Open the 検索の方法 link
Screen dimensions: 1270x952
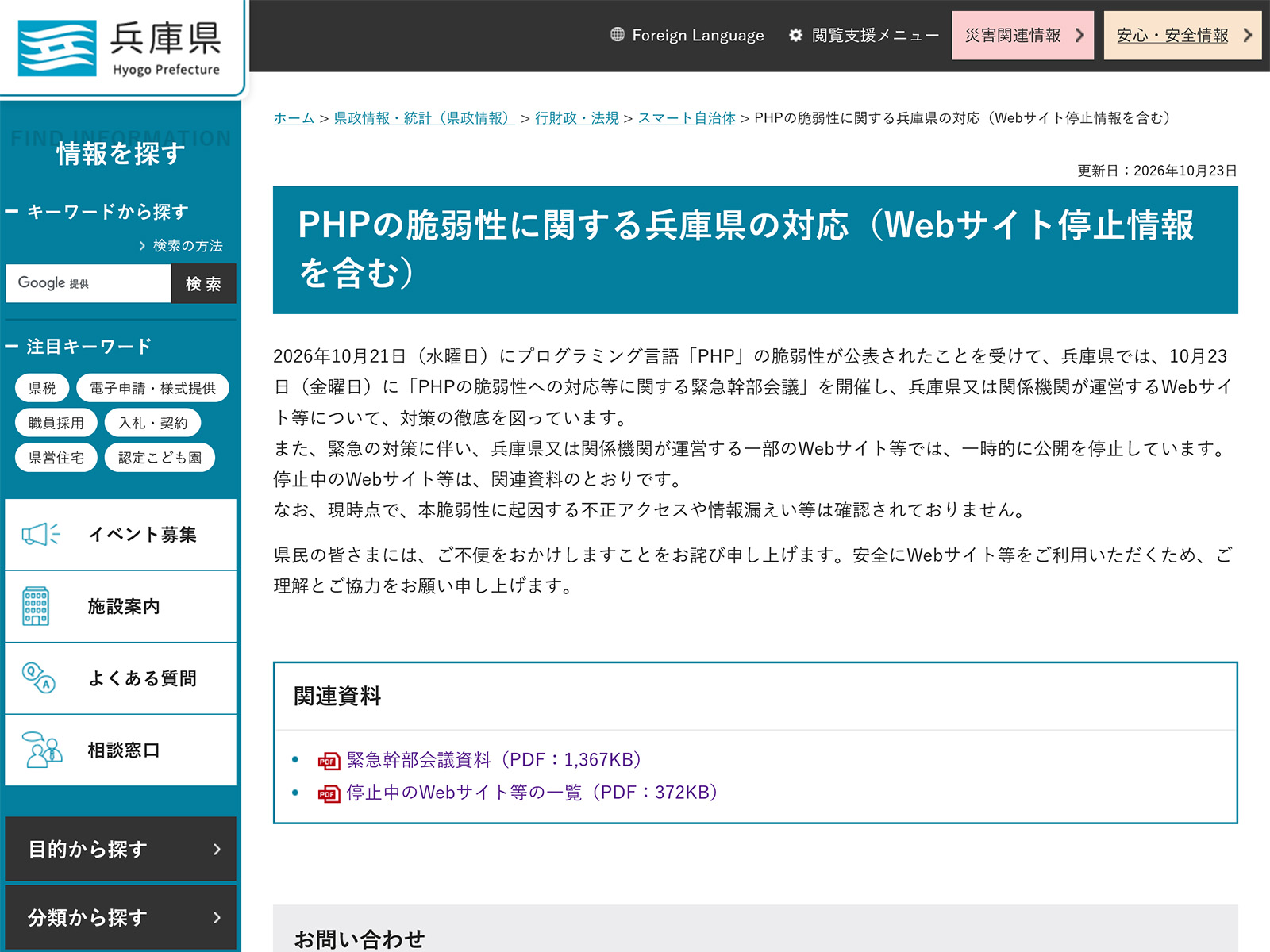[181, 246]
